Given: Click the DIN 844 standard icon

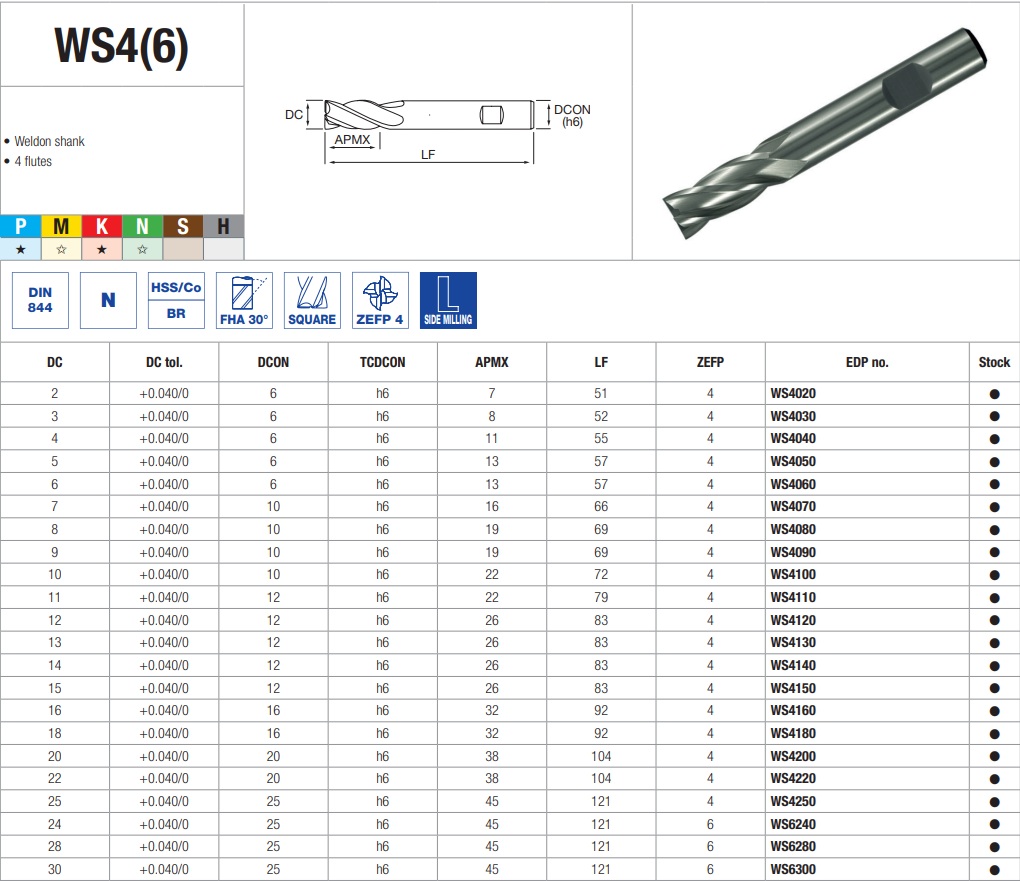Looking at the screenshot, I should 40,300.
